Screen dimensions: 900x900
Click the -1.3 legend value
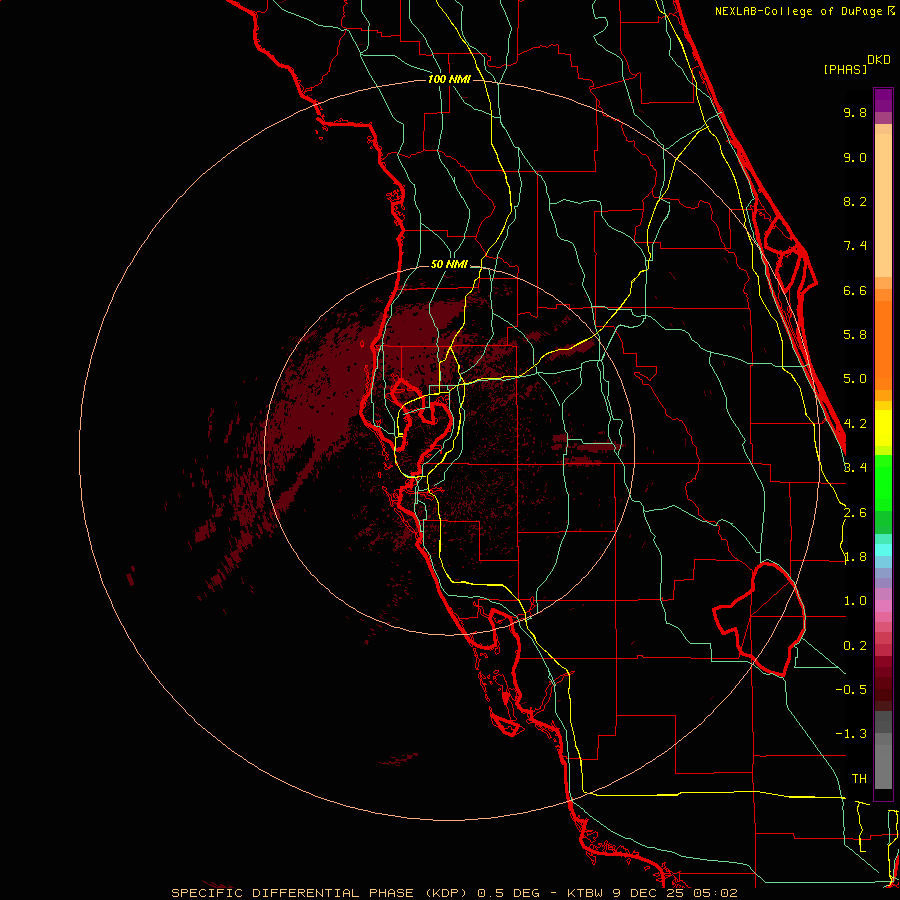click(851, 734)
